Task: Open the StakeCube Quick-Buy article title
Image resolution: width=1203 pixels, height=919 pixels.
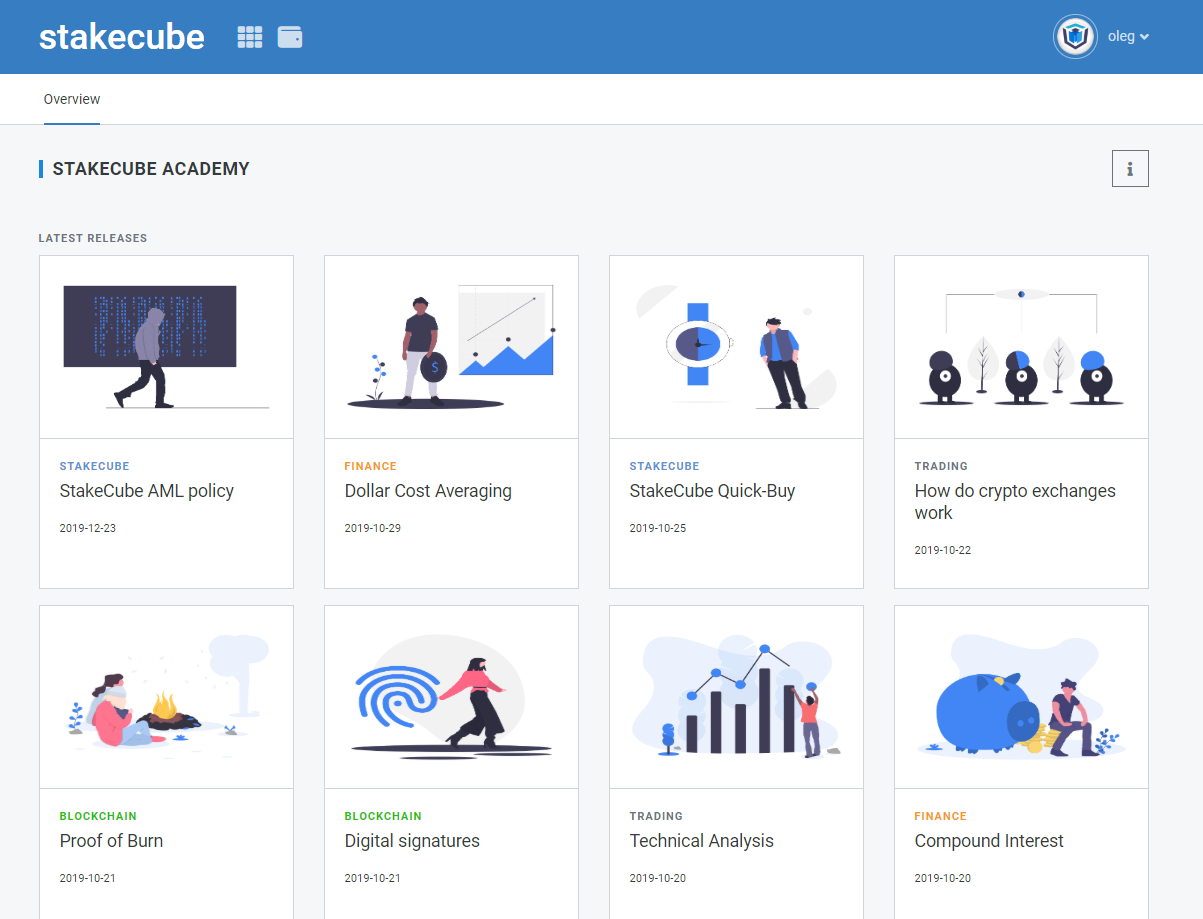Action: tap(713, 491)
